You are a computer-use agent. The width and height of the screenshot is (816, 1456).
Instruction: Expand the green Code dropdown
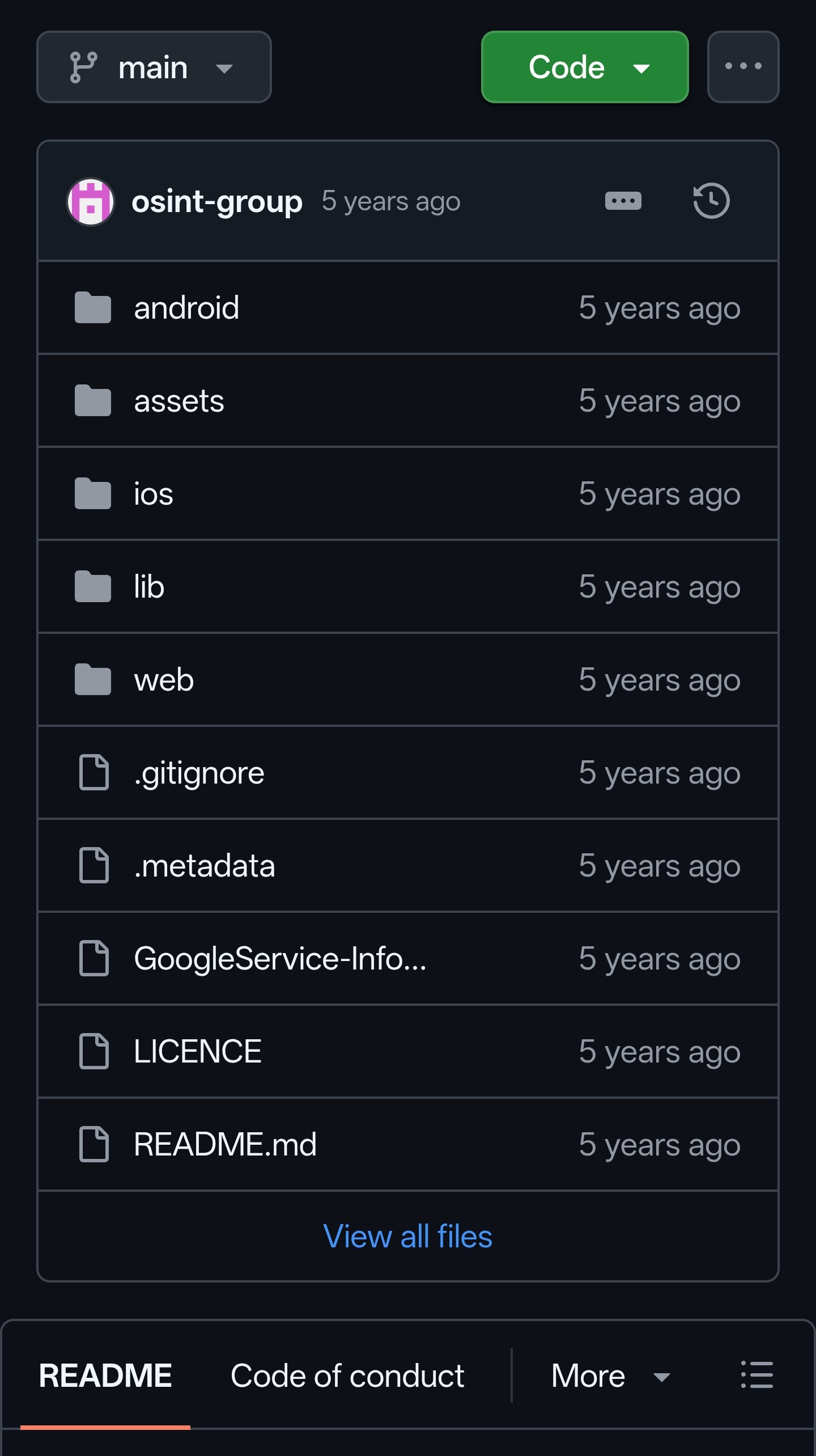585,67
